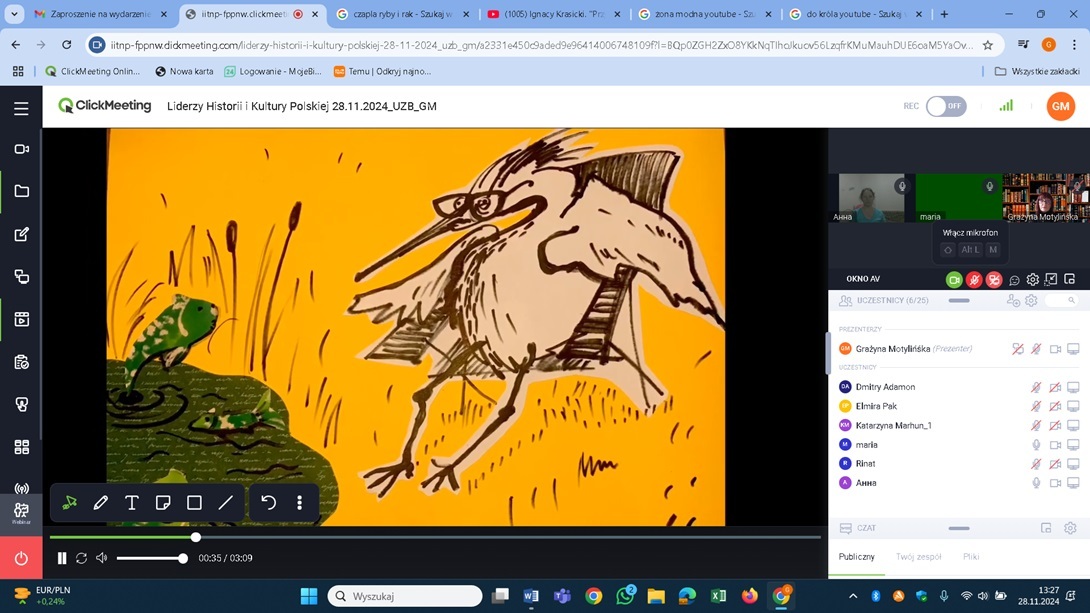The height and width of the screenshot is (613, 1090).
Task: Switch to the Pliki chat tab
Action: coord(971,557)
